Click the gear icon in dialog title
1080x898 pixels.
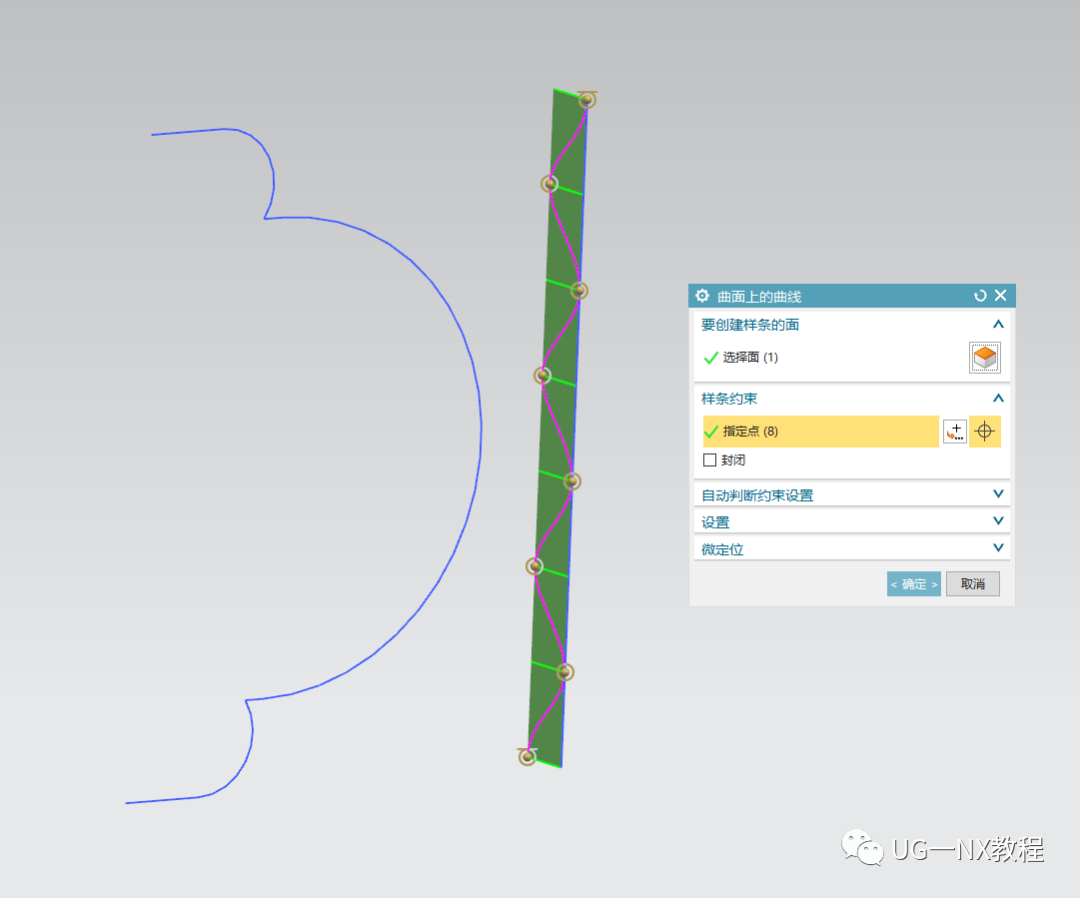click(702, 296)
